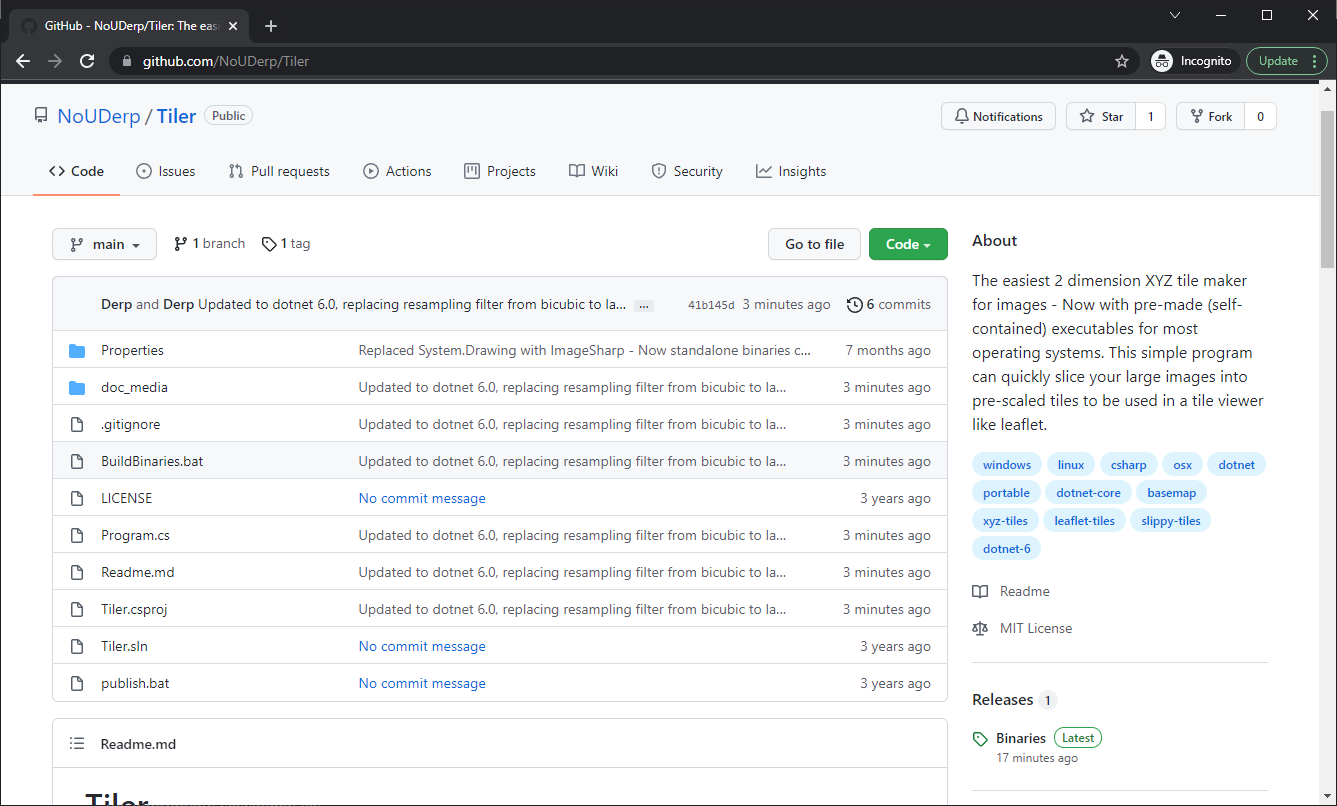Fork the Tiler repository
1337x806 pixels.
(x=1211, y=117)
